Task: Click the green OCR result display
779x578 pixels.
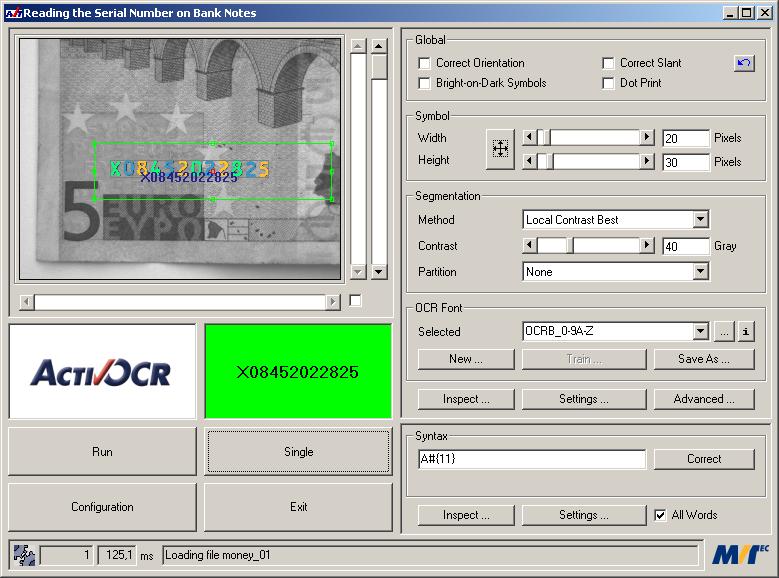Action: [298, 371]
